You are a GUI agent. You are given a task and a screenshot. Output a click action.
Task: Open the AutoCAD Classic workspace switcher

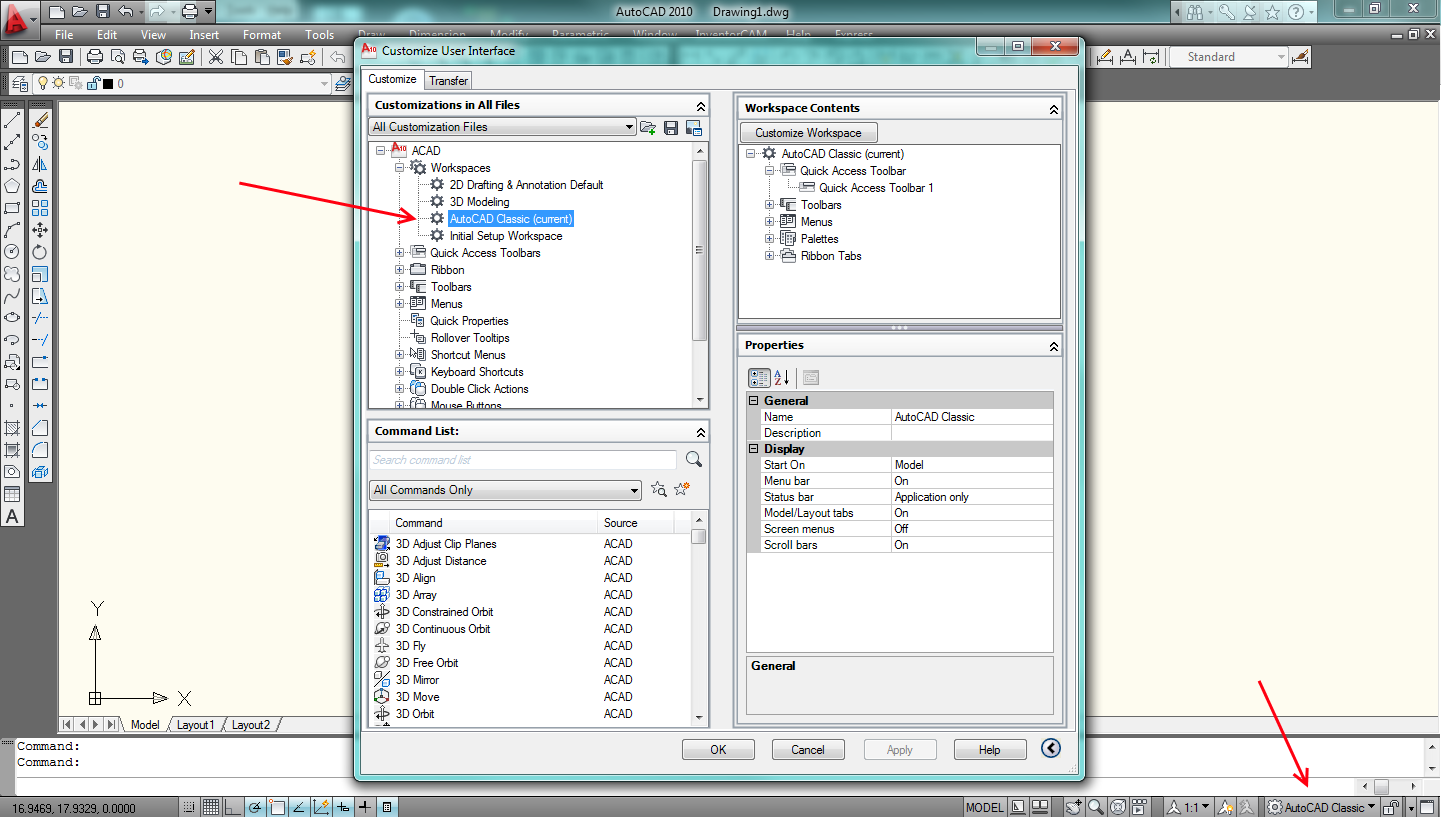point(1322,807)
